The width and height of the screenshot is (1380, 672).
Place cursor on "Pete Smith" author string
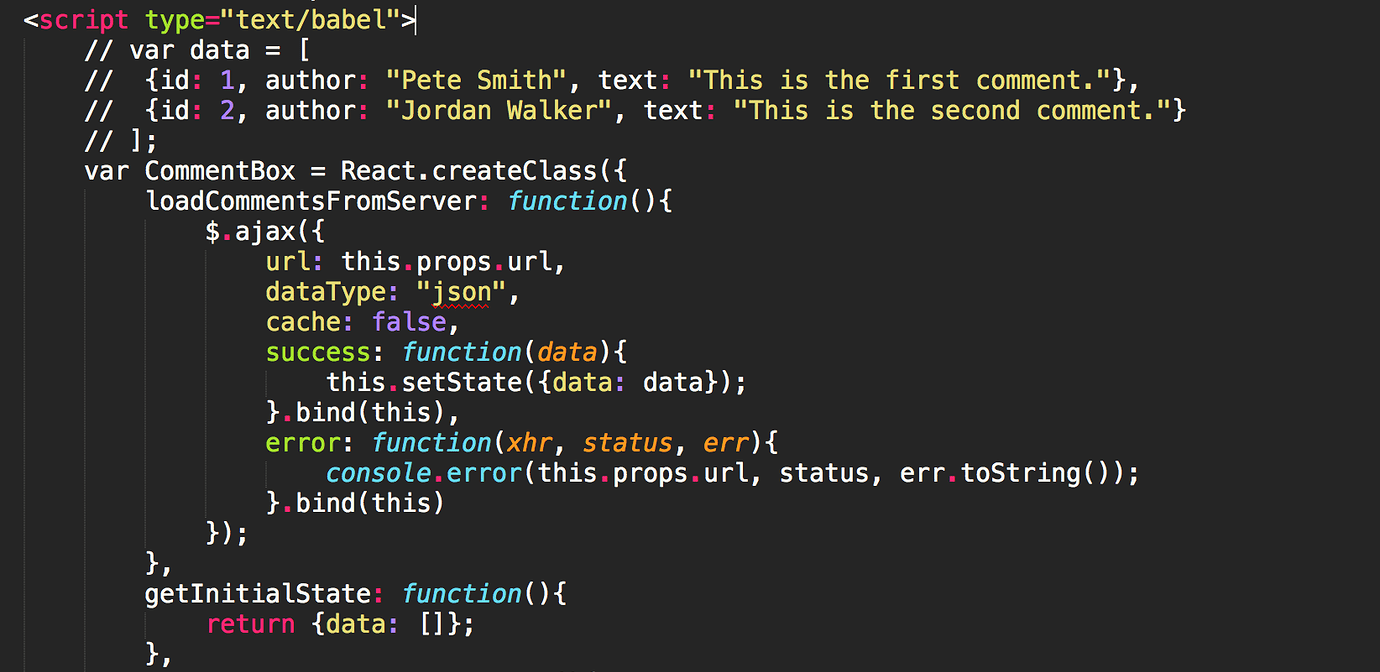[x=461, y=80]
